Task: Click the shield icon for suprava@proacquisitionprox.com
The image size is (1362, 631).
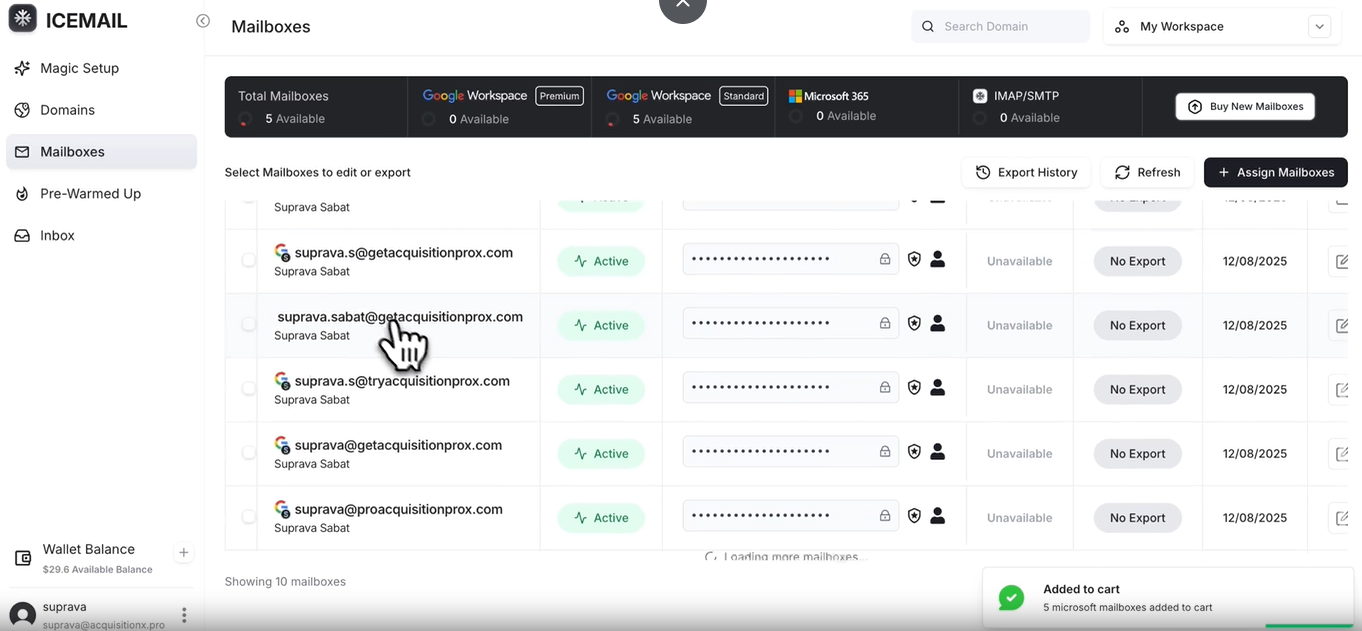Action: (914, 516)
